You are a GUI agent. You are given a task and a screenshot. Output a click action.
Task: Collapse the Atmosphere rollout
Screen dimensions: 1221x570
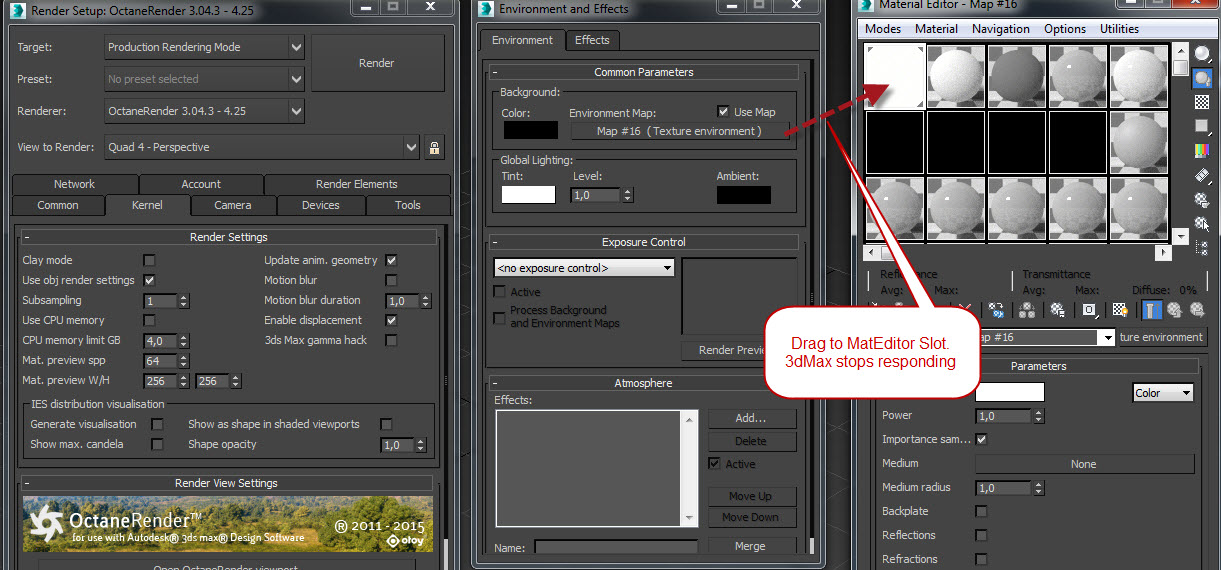coord(643,383)
